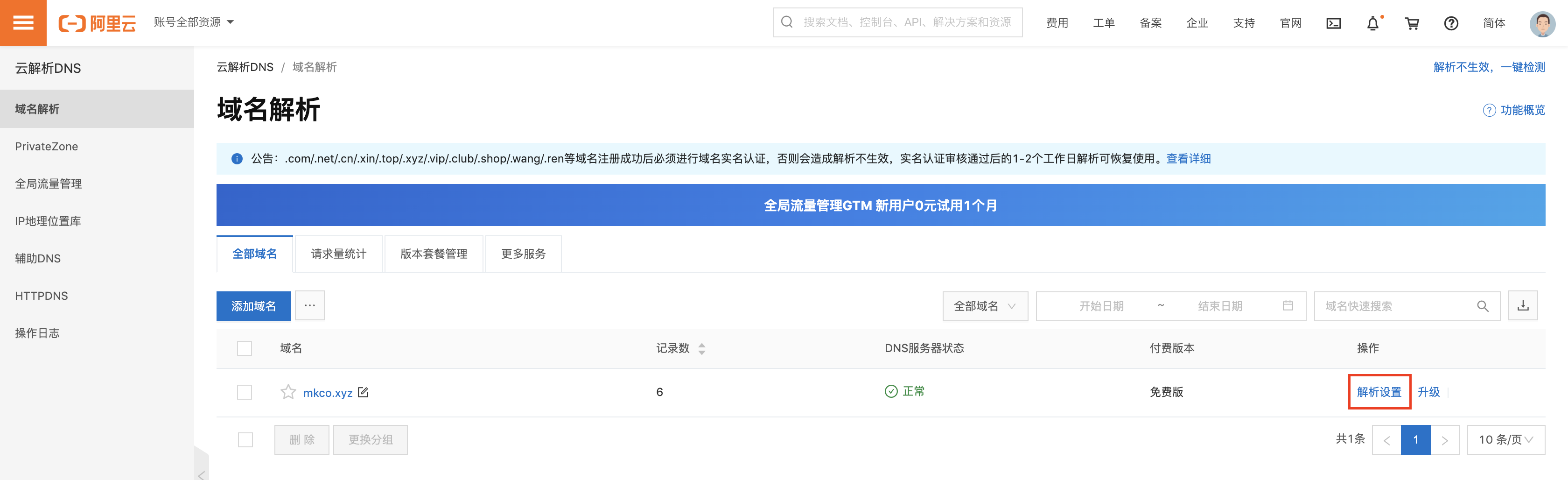Image resolution: width=1568 pixels, height=480 pixels.
Task: Open 解析设置 for mkco.xyz
Action: tap(1379, 392)
